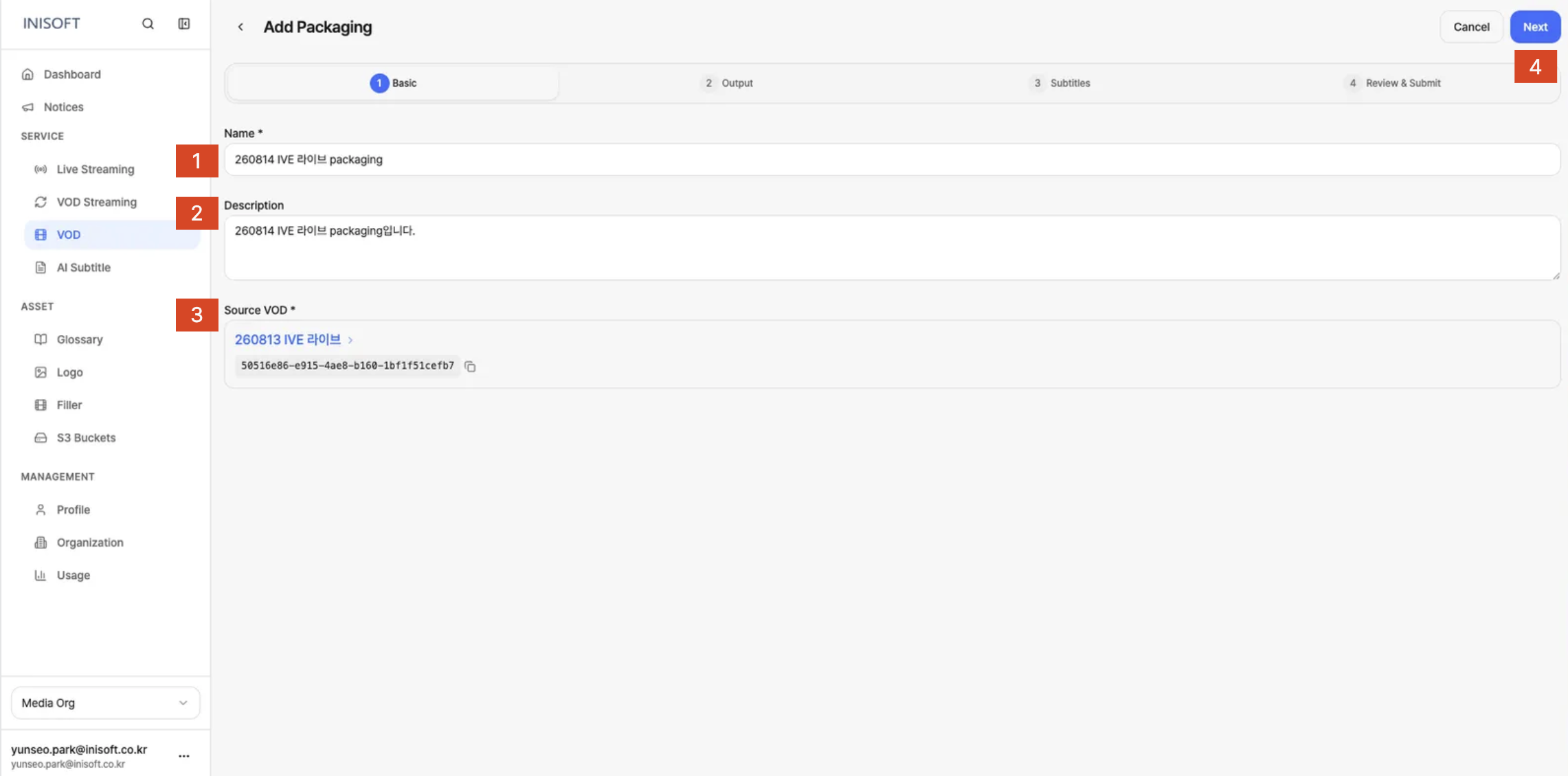1568x776 pixels.
Task: Switch to the Output step tab
Action: coord(727,83)
